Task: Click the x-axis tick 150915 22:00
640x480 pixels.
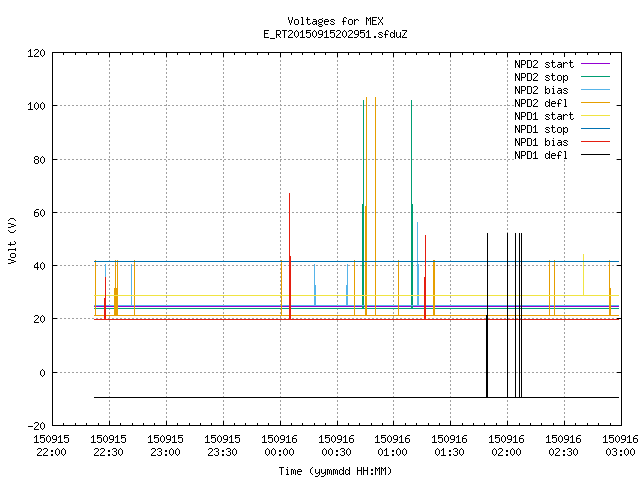Action: (x=51, y=446)
